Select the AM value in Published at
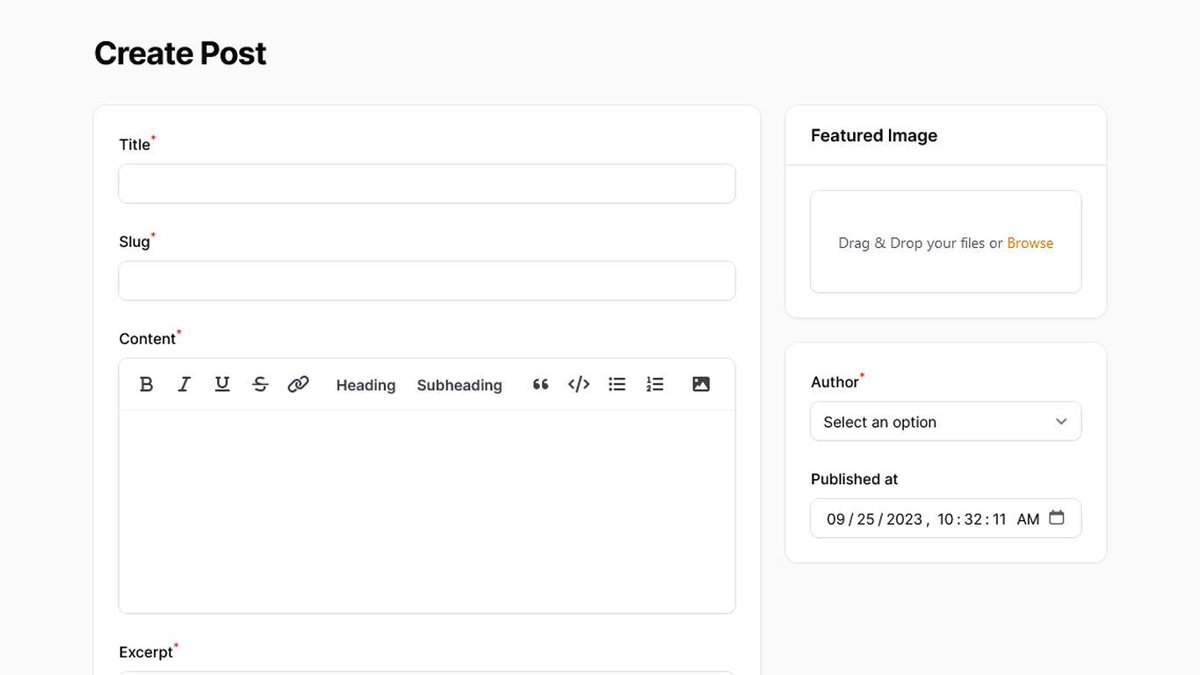The image size is (1200, 675). tap(1028, 518)
